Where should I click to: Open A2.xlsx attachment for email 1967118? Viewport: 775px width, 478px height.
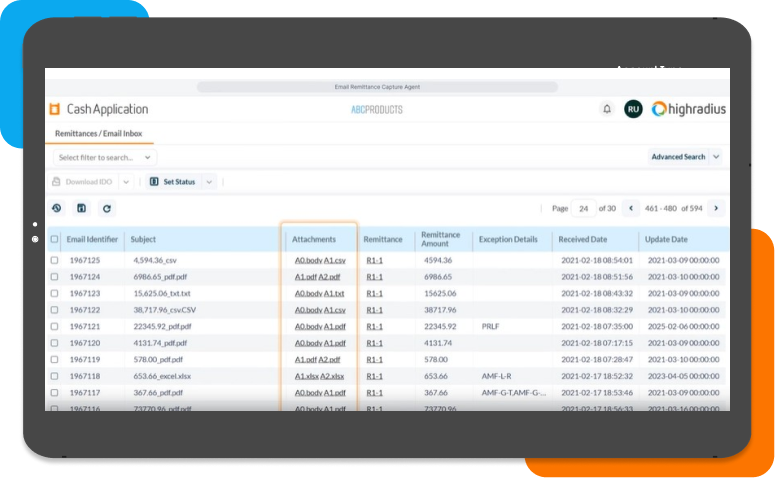click(x=332, y=376)
